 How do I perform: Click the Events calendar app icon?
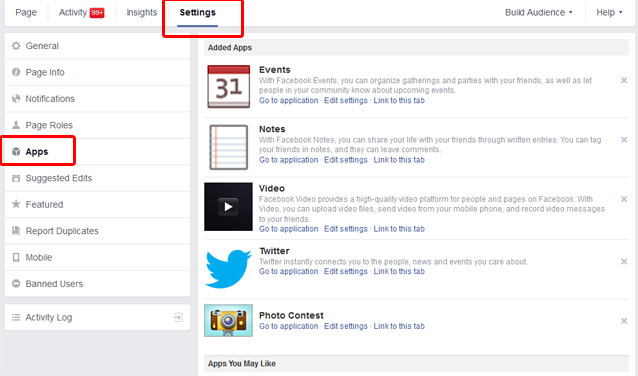229,86
